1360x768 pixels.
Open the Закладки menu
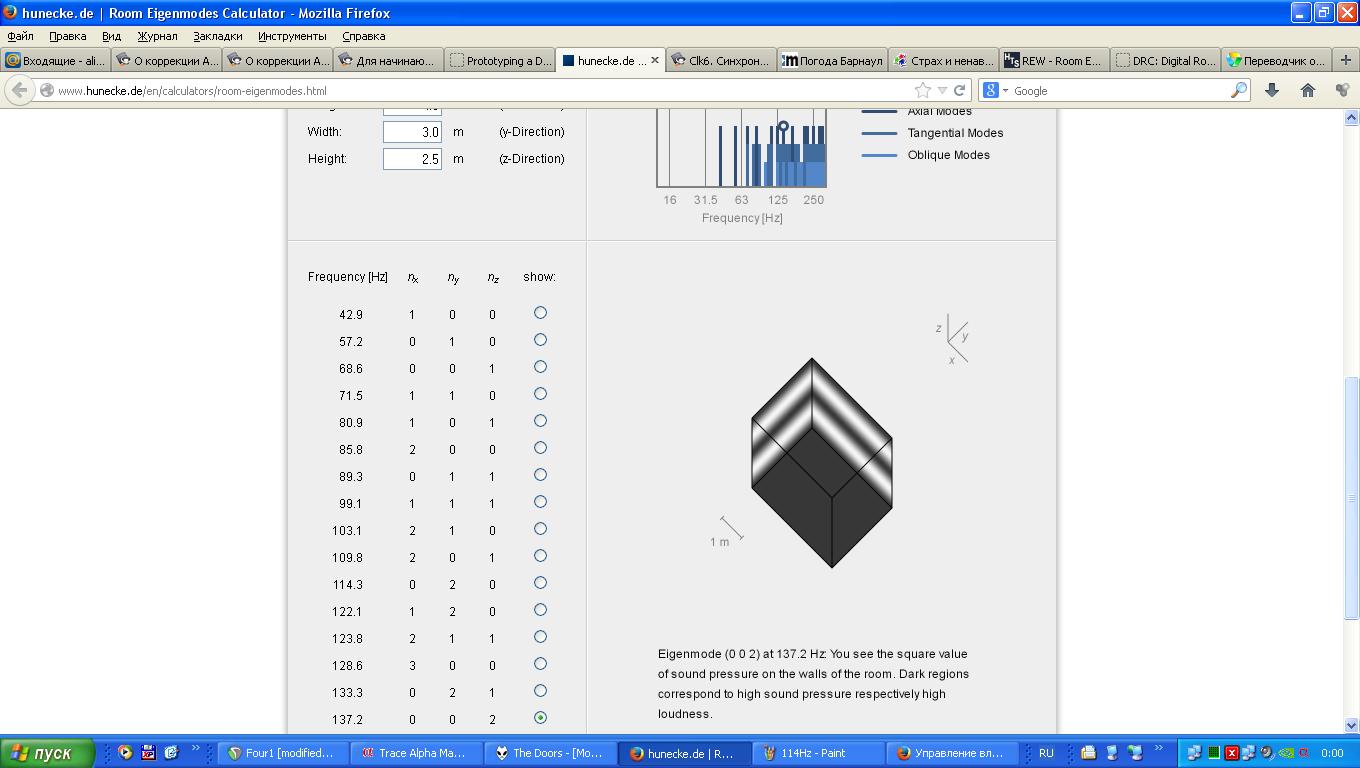coord(217,36)
